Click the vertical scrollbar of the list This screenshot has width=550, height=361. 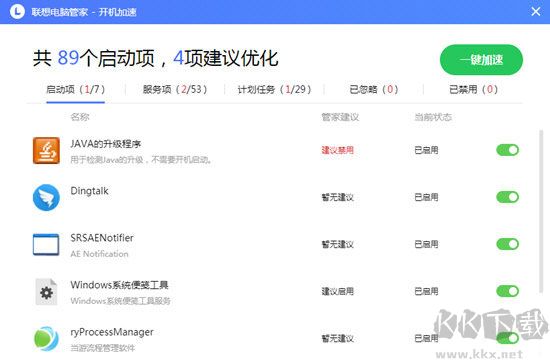541,210
